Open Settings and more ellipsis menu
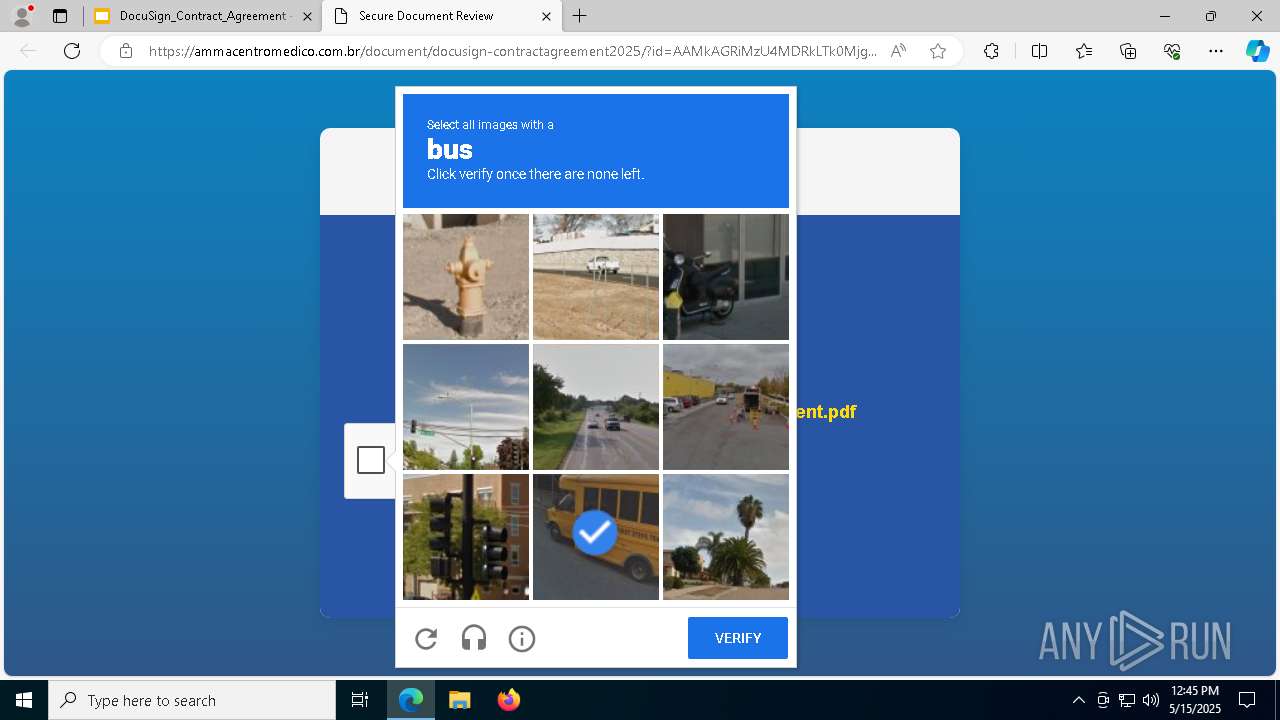The image size is (1280, 720). coord(1216,51)
